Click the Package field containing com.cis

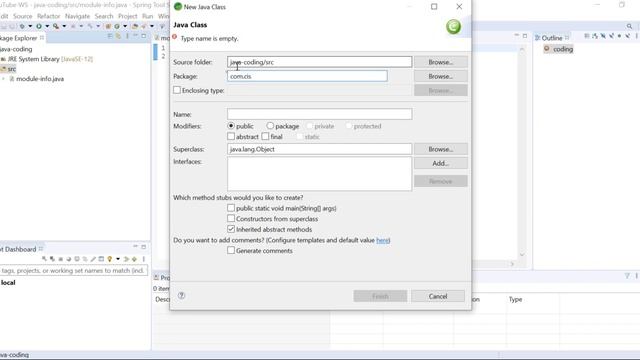tap(307, 76)
